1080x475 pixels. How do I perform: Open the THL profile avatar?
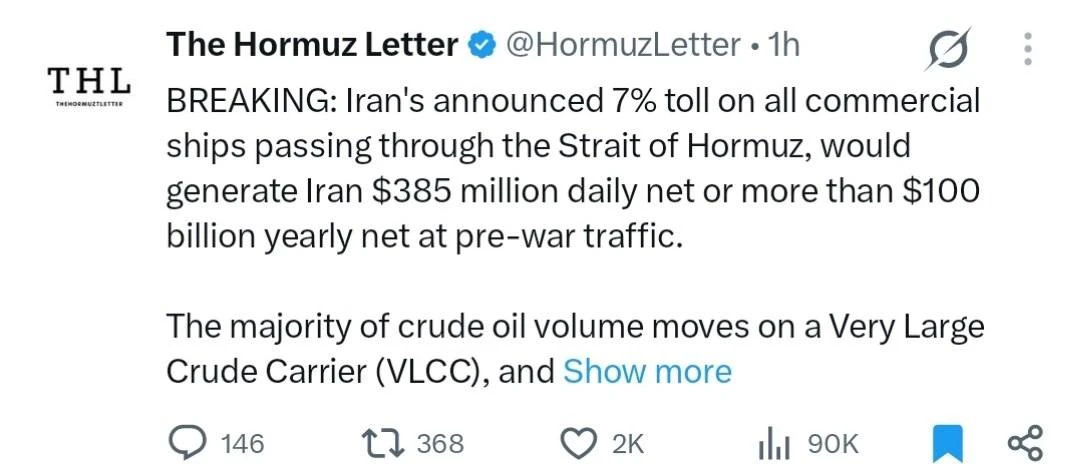(x=89, y=87)
